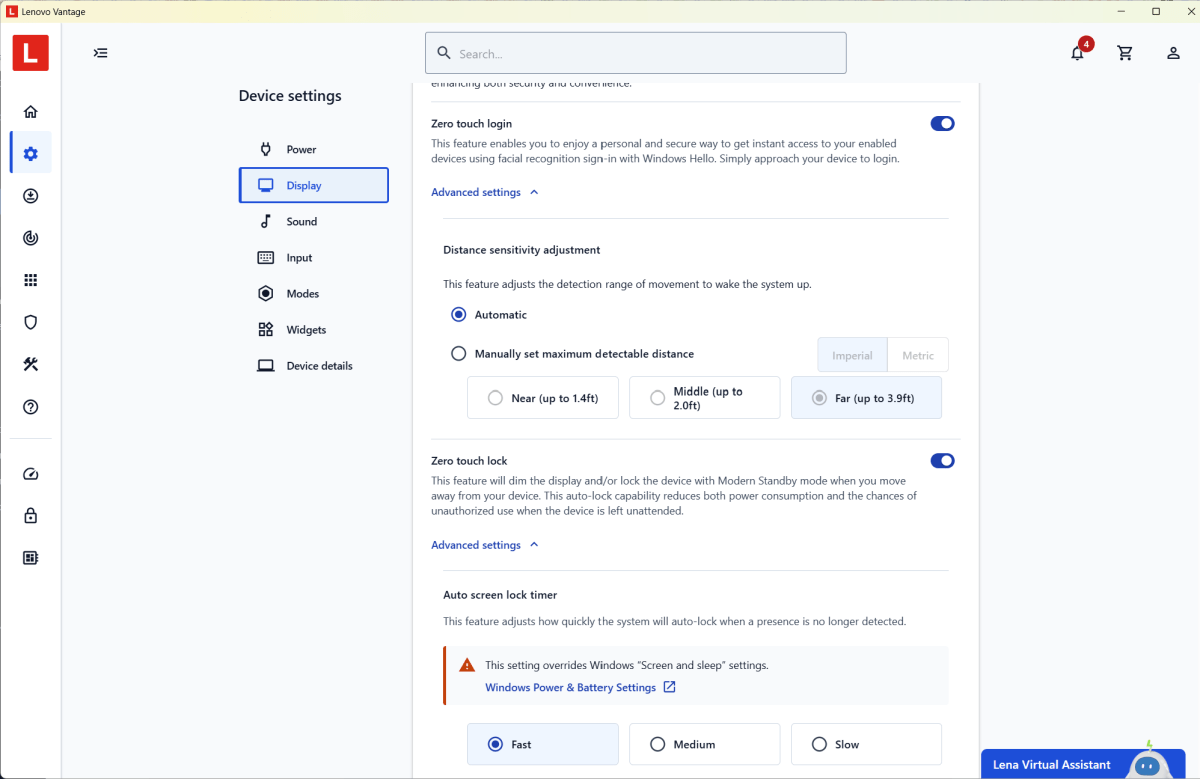Choose Far (up to 3.9ft) option
The image size is (1200, 779).
click(867, 398)
